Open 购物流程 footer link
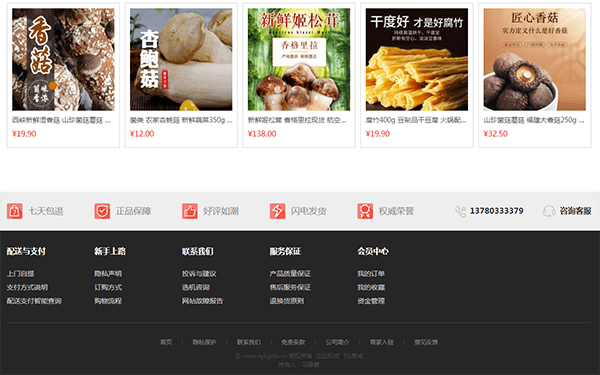600x375 pixels. tap(108, 301)
